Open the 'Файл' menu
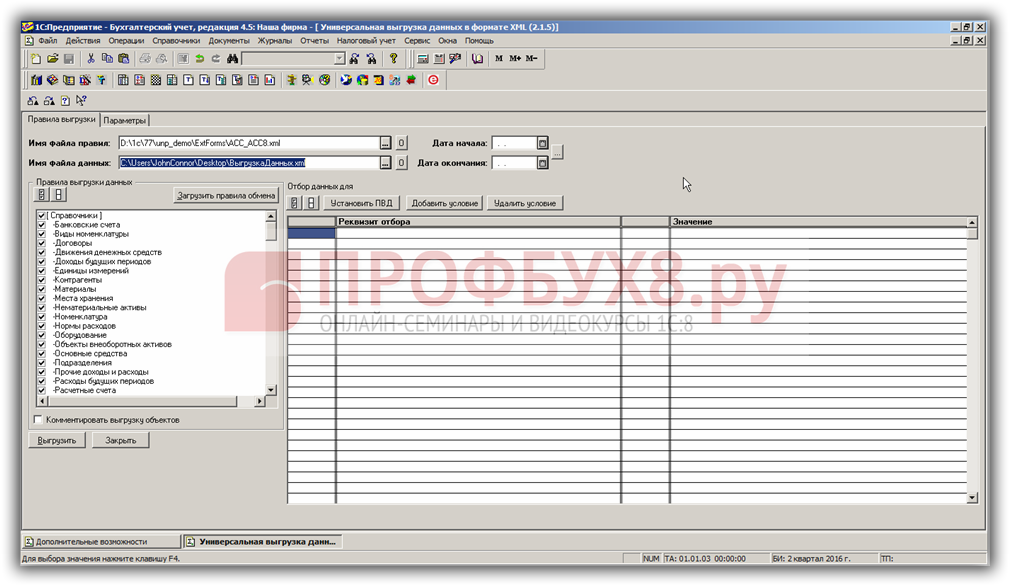The width and height of the screenshot is (1010, 586). pos(48,41)
